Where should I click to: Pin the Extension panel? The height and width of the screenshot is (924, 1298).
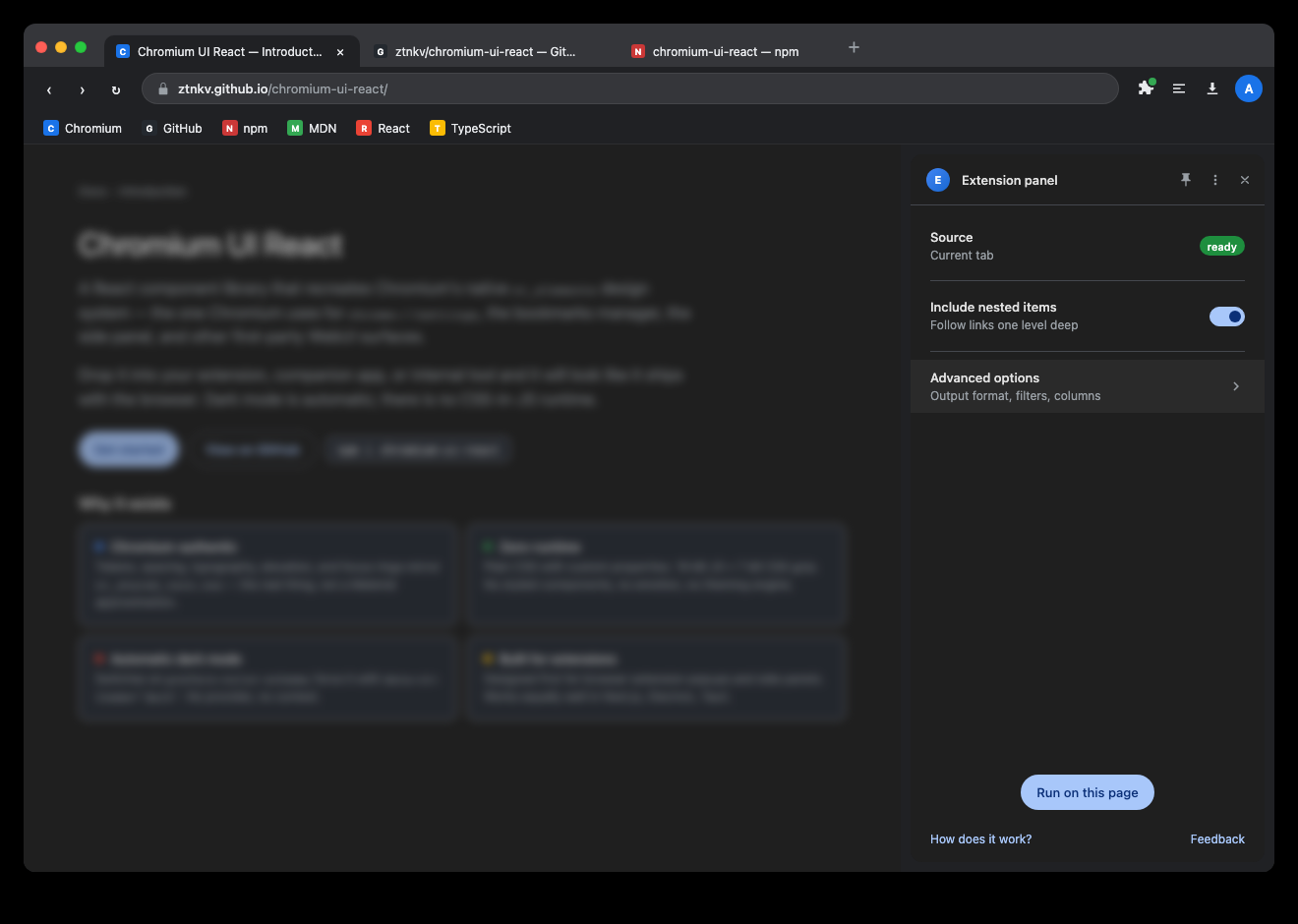coord(1185,180)
